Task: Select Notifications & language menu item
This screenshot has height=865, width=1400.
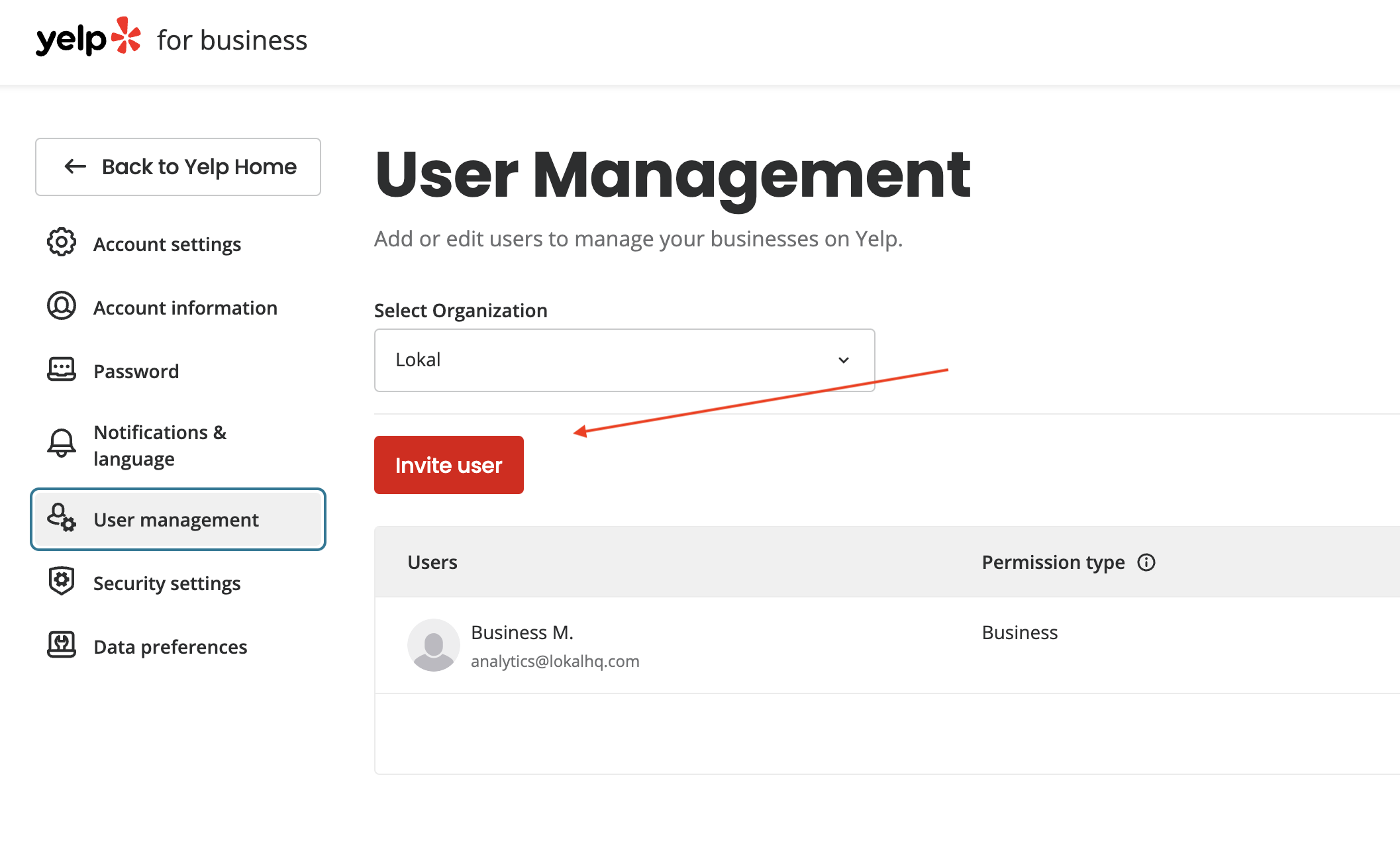Action: (x=160, y=446)
